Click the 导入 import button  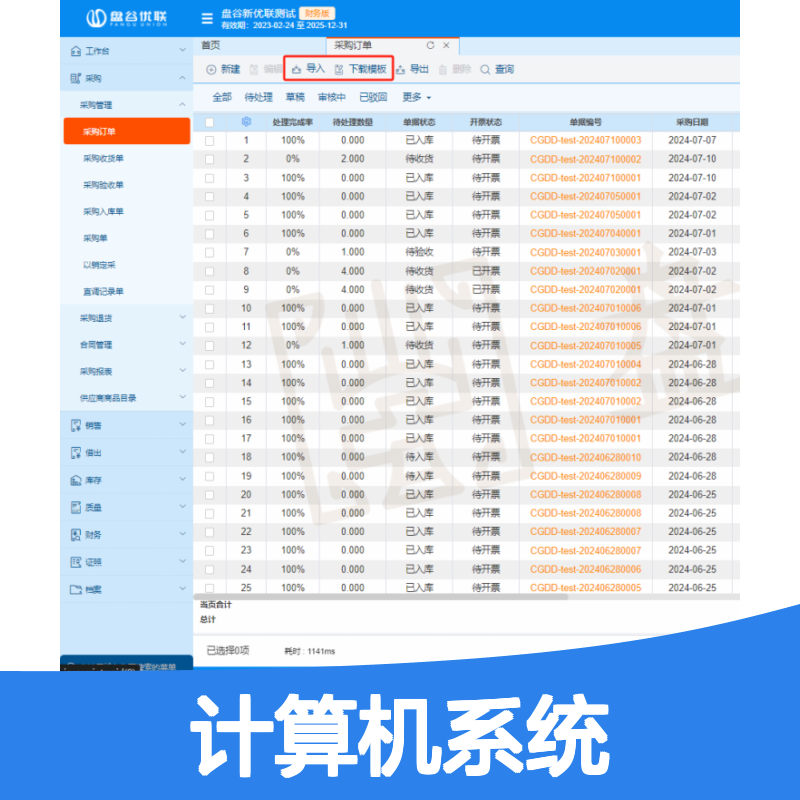click(308, 69)
